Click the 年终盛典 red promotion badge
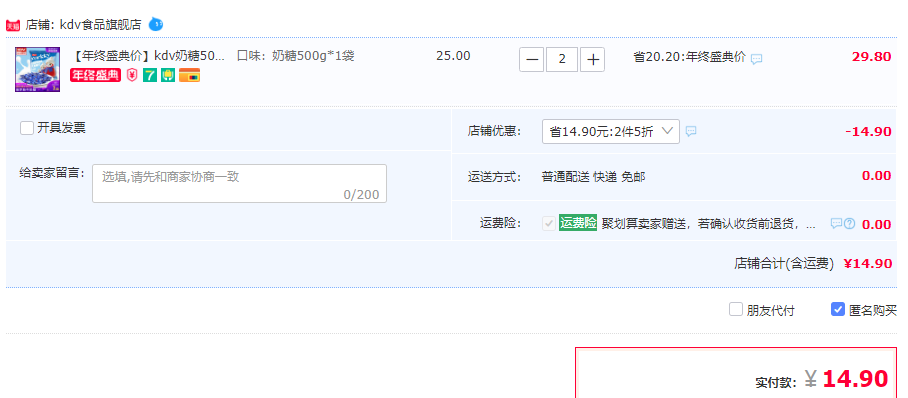This screenshot has height=398, width=908. click(x=96, y=75)
